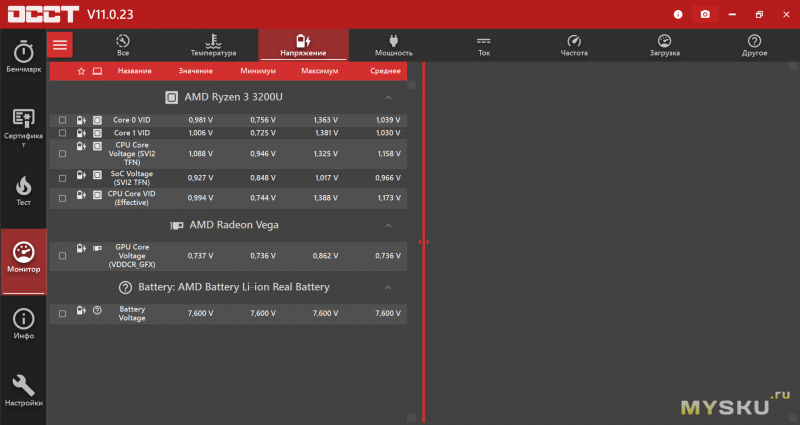Open the Сертификат section in sidebar

[23, 128]
